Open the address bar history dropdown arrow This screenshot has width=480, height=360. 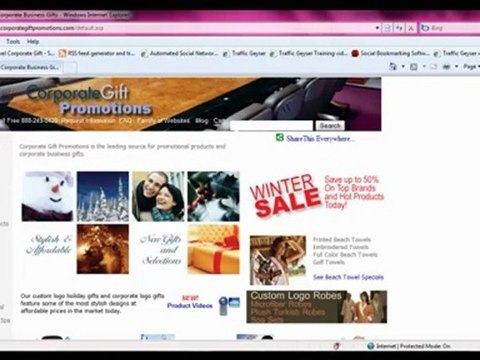[x=377, y=28]
